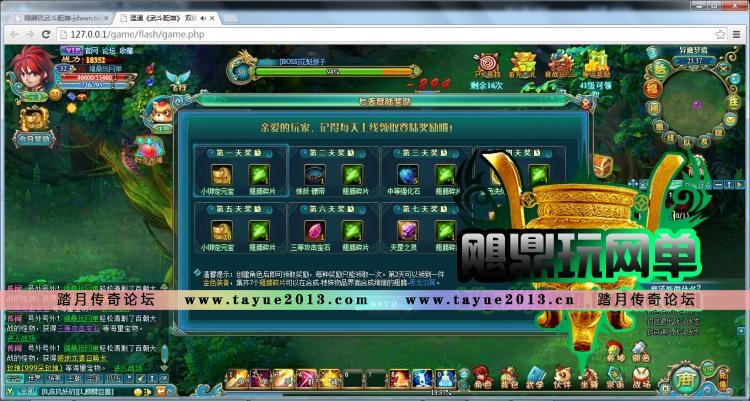Open the 武学 martial skills book icon
Screen dimensions: 750x401
click(x=535, y=377)
